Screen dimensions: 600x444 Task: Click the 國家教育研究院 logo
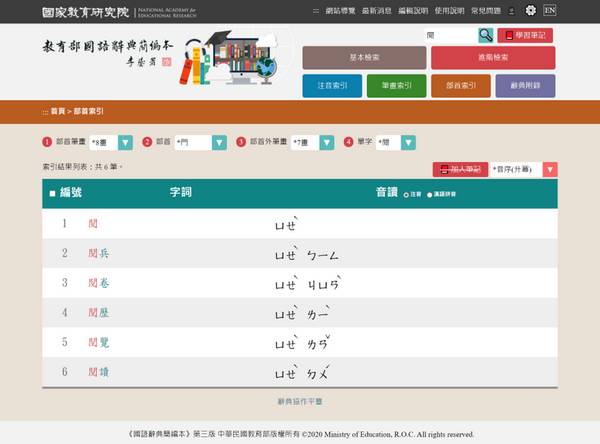86,12
